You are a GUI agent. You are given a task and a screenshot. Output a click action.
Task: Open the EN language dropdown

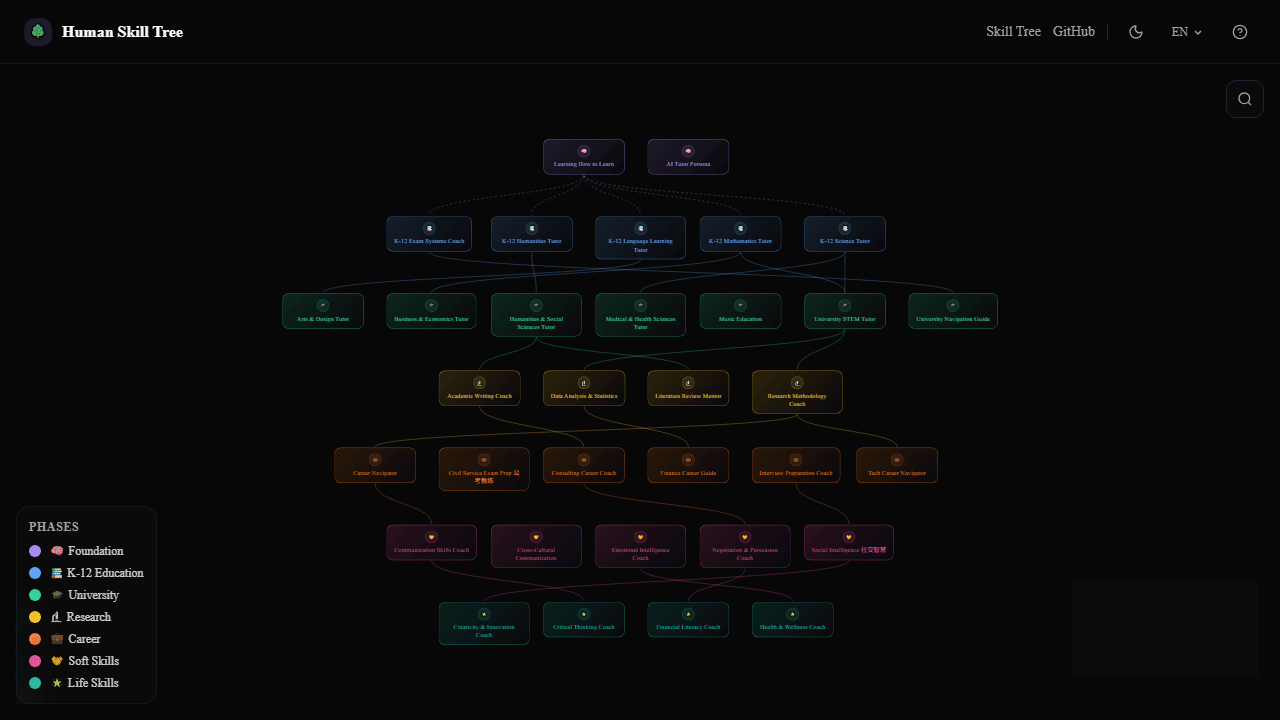point(1186,31)
